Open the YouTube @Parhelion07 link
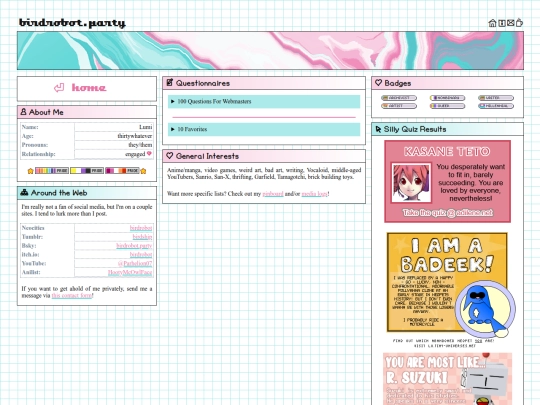Screen dimensions: 540x405 pos(135,263)
